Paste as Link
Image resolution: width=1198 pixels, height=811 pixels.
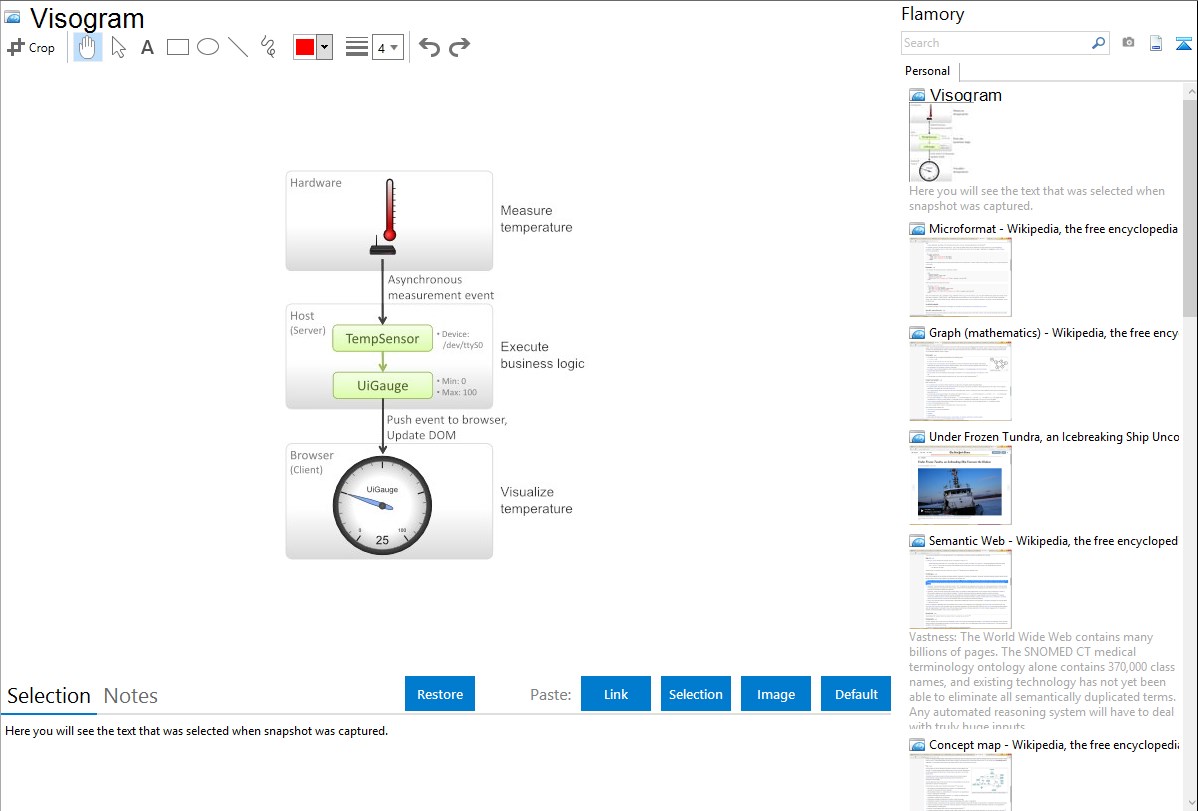pyautogui.click(x=616, y=694)
